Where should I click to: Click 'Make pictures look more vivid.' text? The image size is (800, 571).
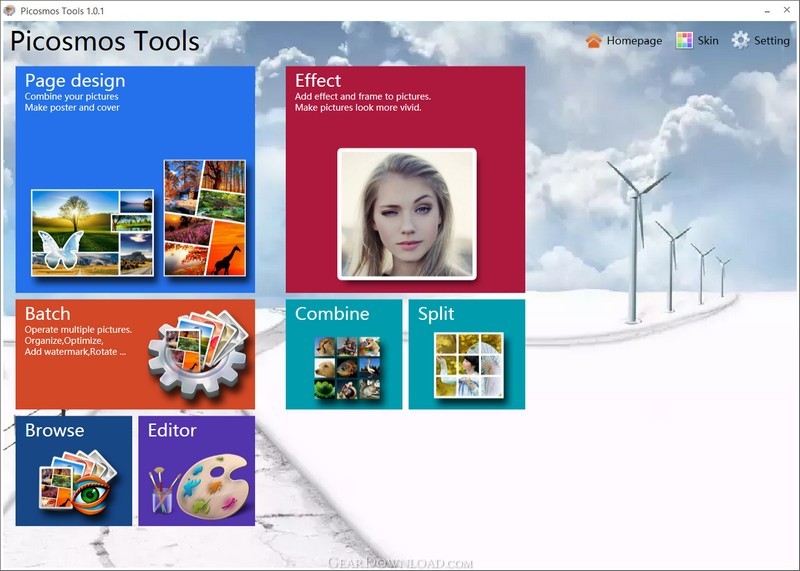point(358,108)
